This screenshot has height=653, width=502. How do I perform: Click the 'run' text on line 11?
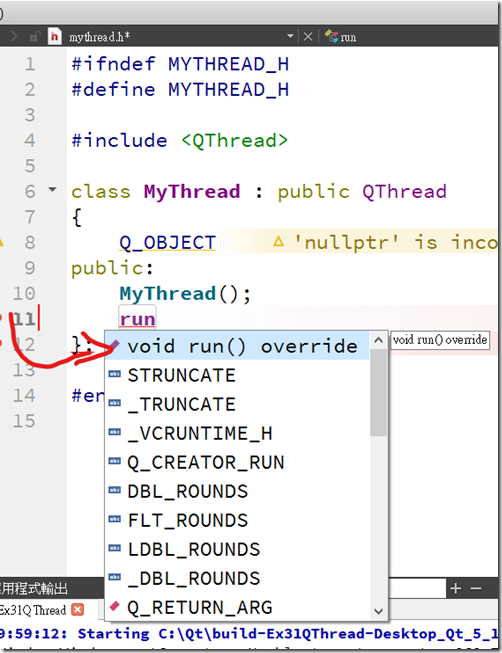(137, 319)
